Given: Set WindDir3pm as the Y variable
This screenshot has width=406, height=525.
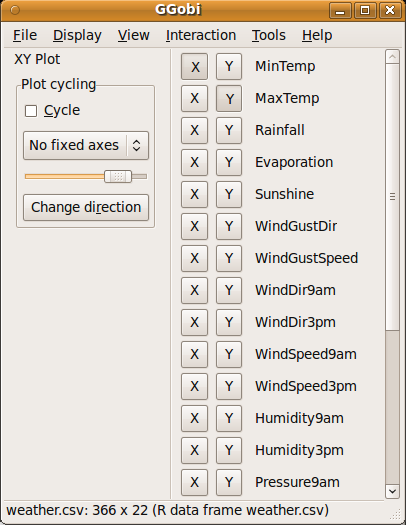Looking at the screenshot, I should [229, 322].
